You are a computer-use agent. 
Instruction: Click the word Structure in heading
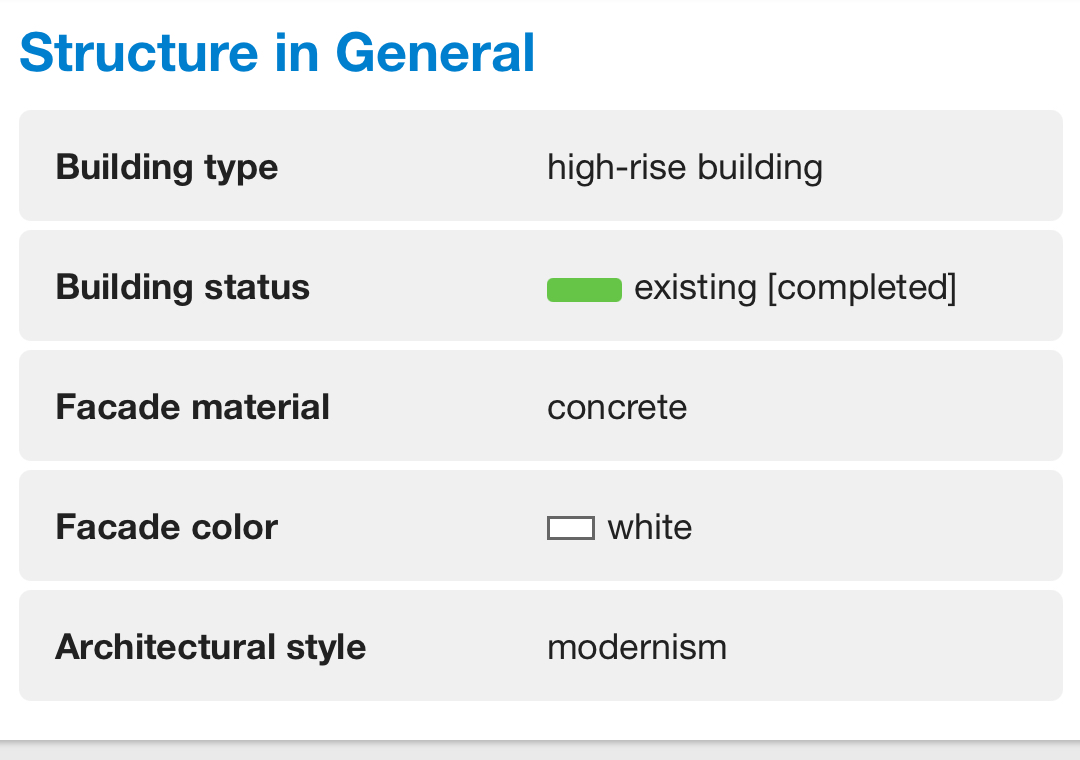coord(139,53)
